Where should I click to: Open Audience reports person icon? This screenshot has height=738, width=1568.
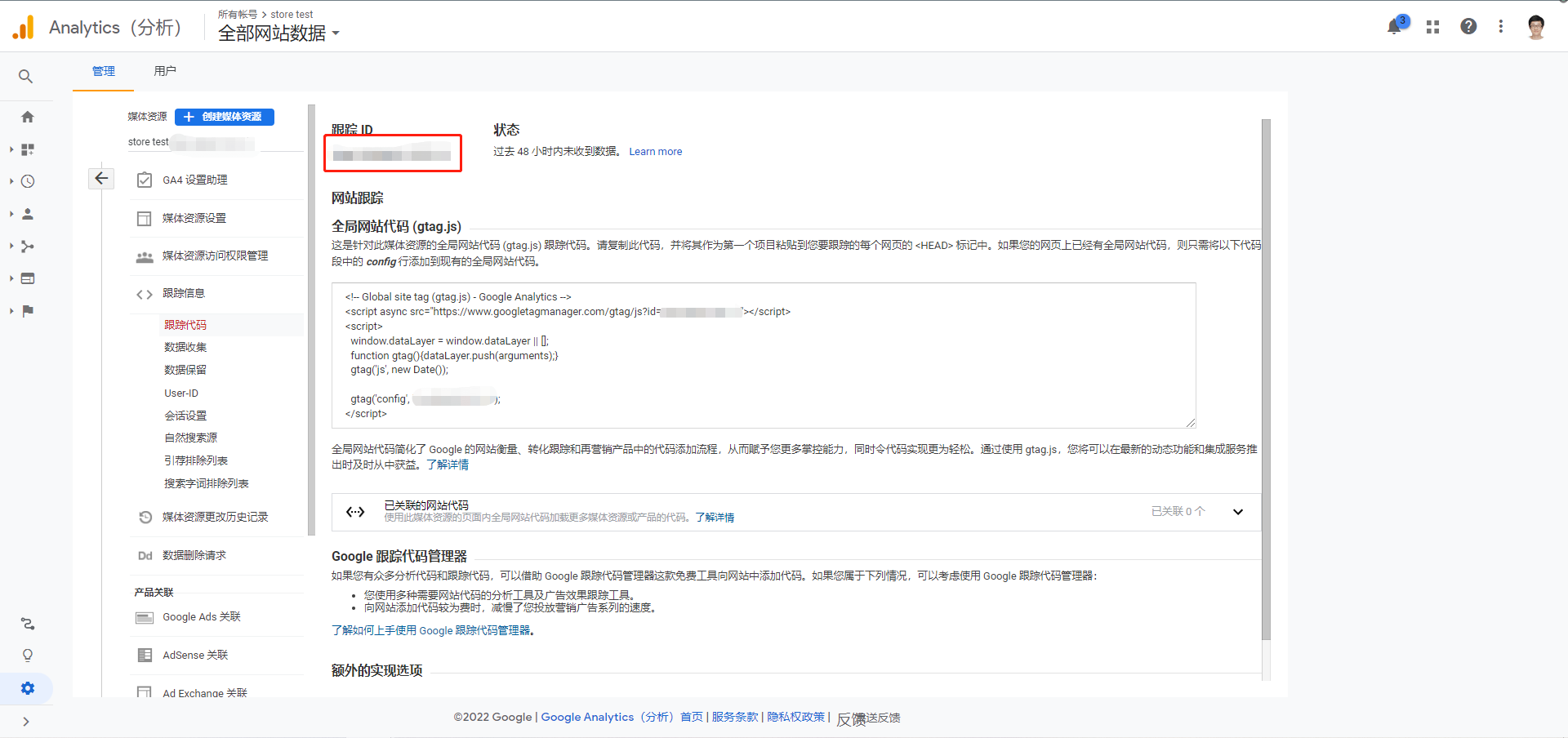(x=28, y=214)
